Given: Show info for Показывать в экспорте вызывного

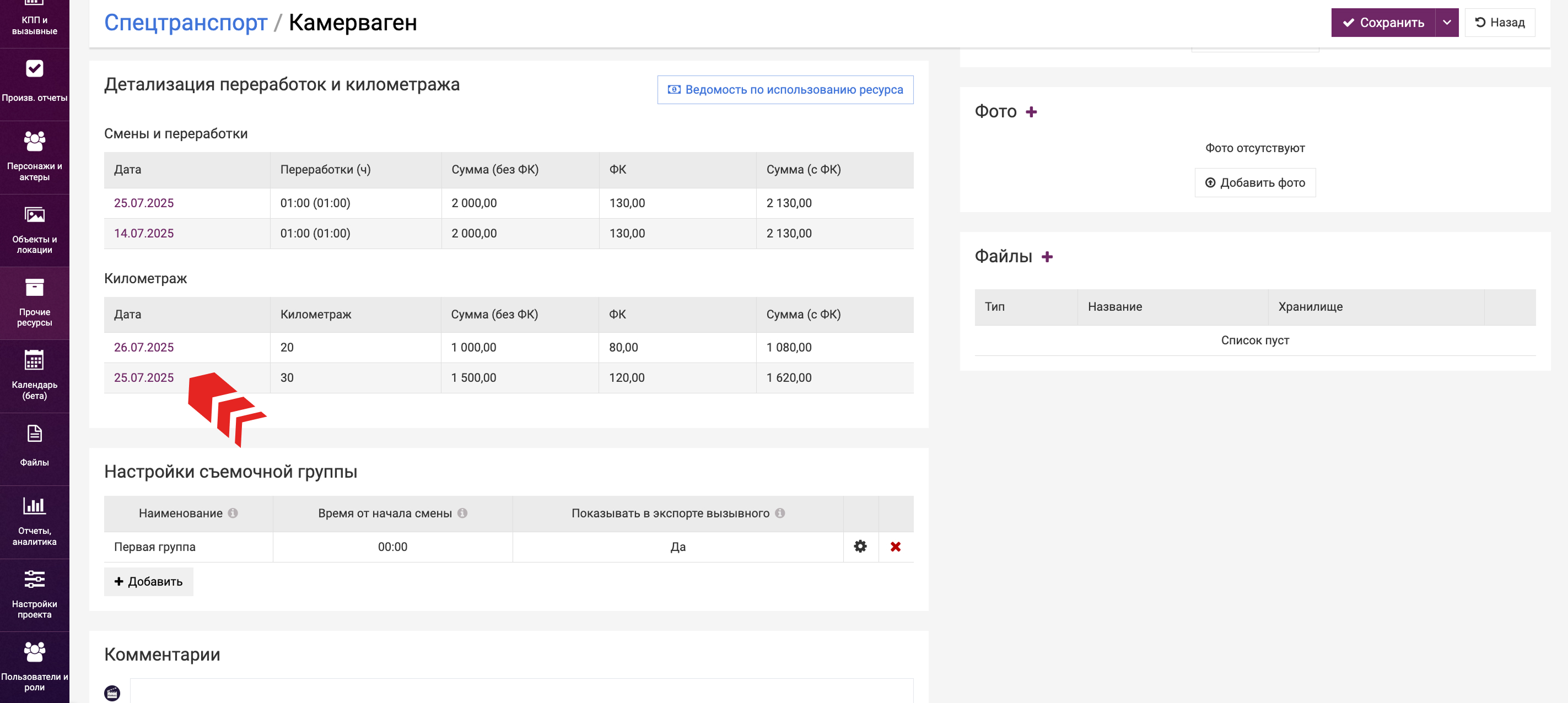Looking at the screenshot, I should (780, 513).
